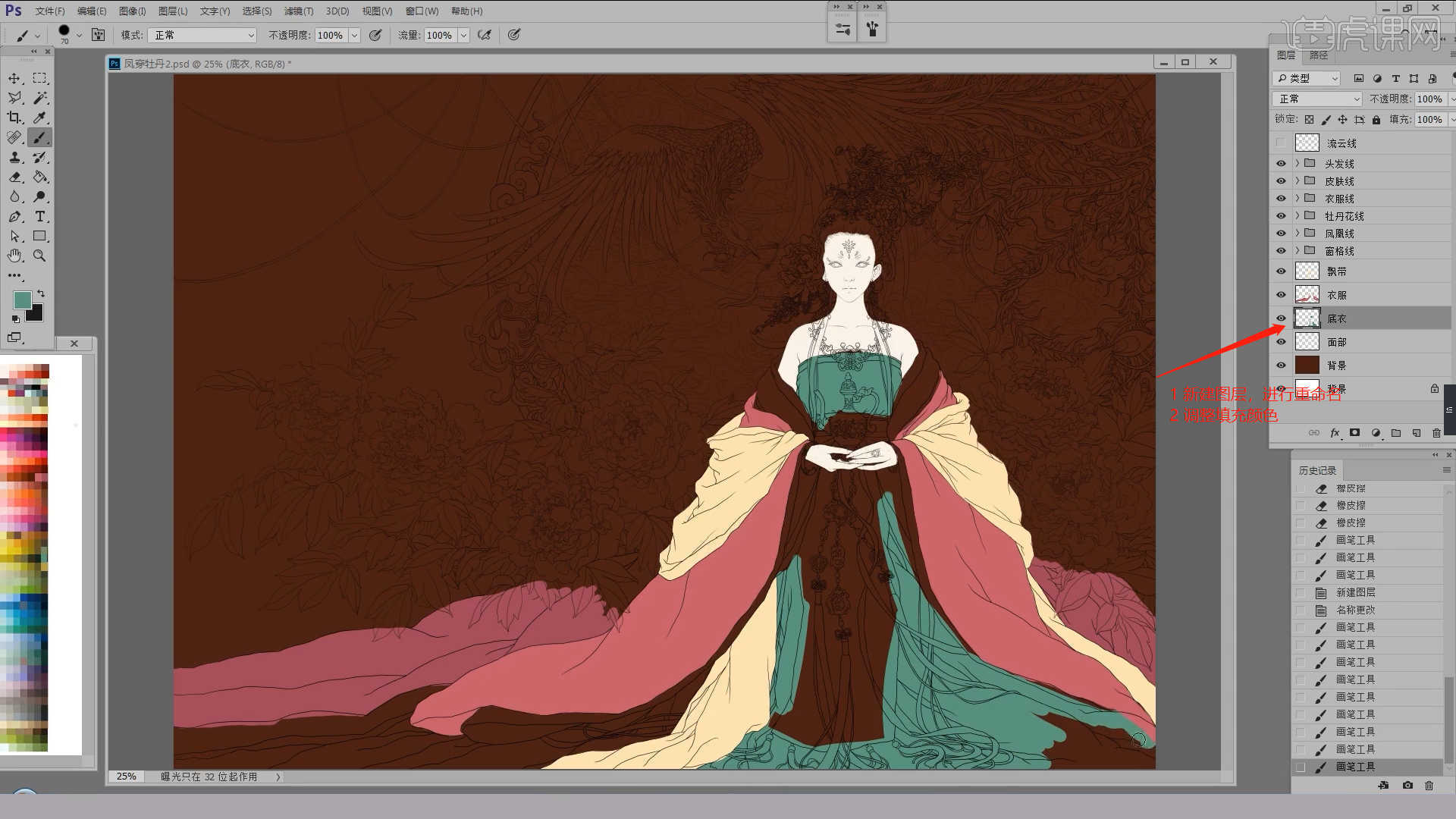Click the 25% zoom level field
The width and height of the screenshot is (1456, 819).
(x=127, y=777)
